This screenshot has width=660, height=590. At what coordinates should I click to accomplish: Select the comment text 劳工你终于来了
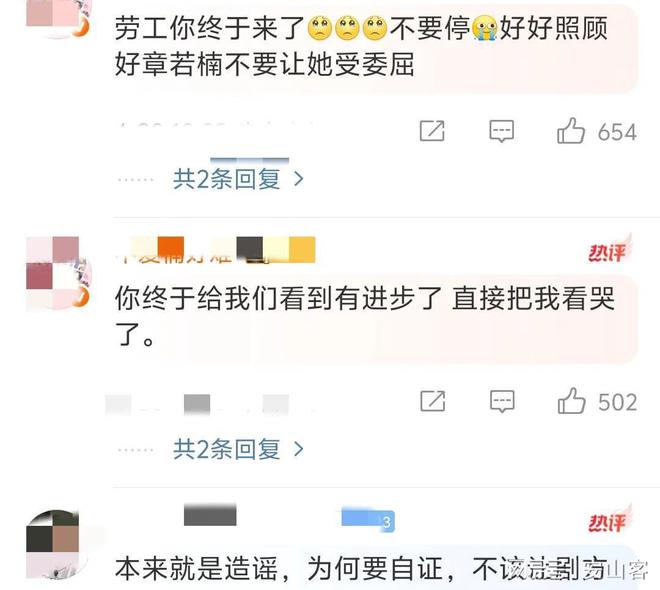click(x=210, y=29)
